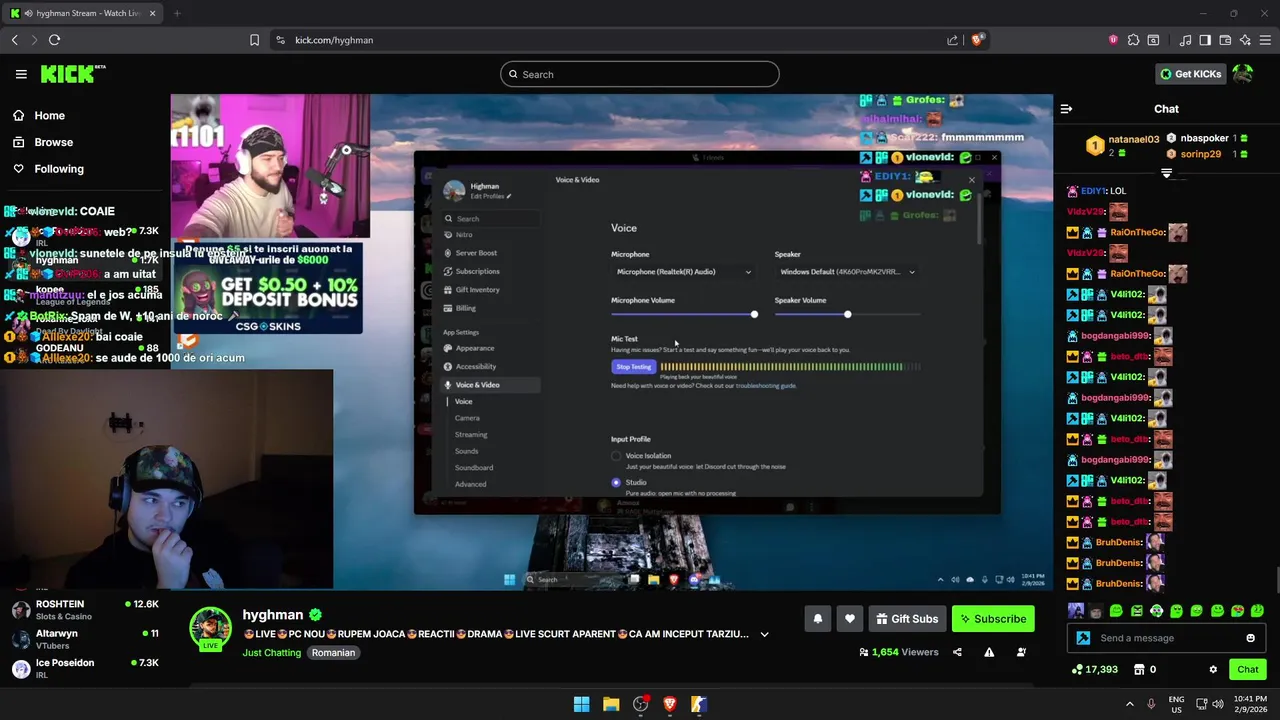Follow channel with the heart icon
This screenshot has width=1280, height=720.
[850, 619]
